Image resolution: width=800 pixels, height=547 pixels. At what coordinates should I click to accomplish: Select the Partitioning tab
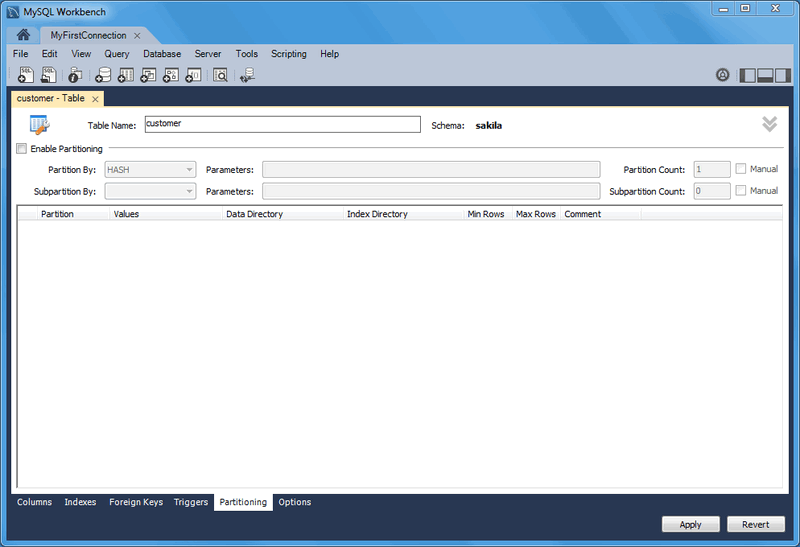pyautogui.click(x=243, y=502)
